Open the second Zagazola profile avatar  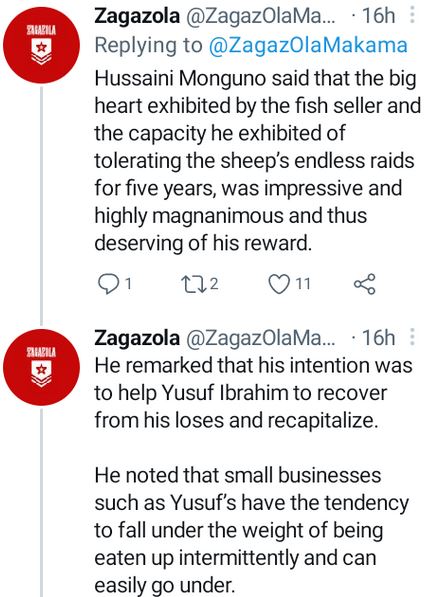click(41, 367)
